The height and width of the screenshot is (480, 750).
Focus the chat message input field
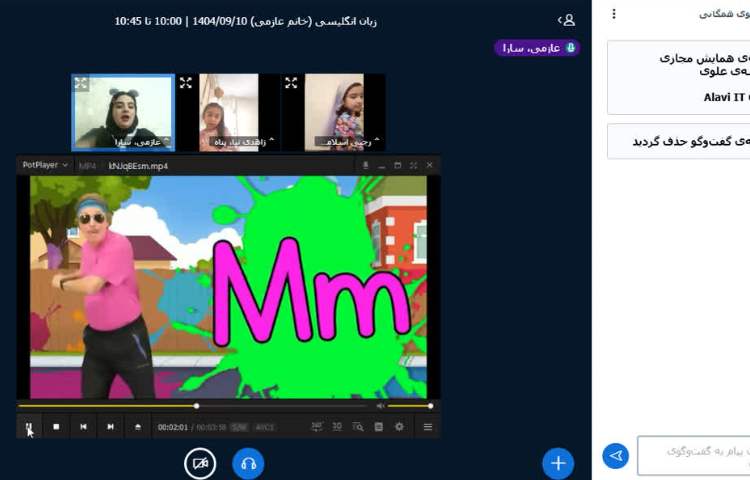pyautogui.click(x=694, y=456)
